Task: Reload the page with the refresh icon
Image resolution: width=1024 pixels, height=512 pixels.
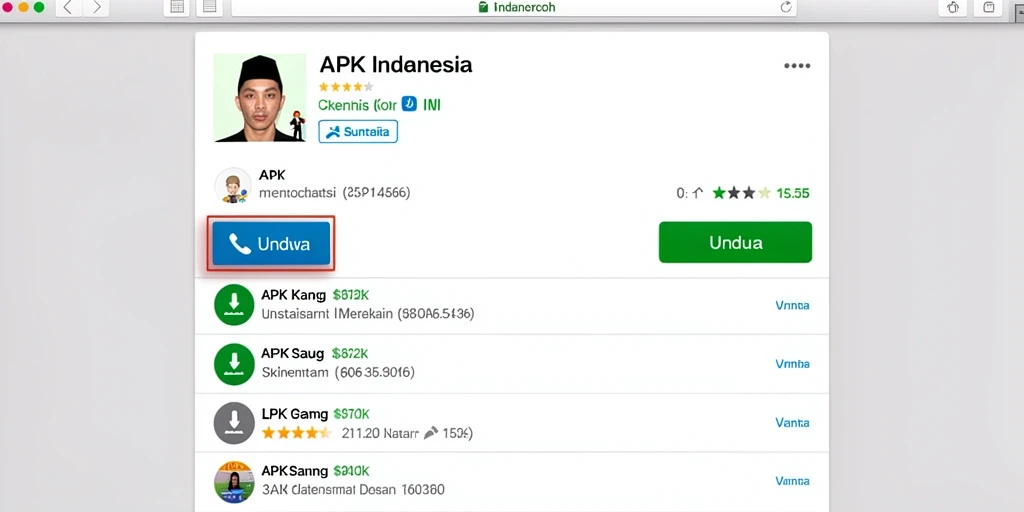Action: (x=786, y=7)
